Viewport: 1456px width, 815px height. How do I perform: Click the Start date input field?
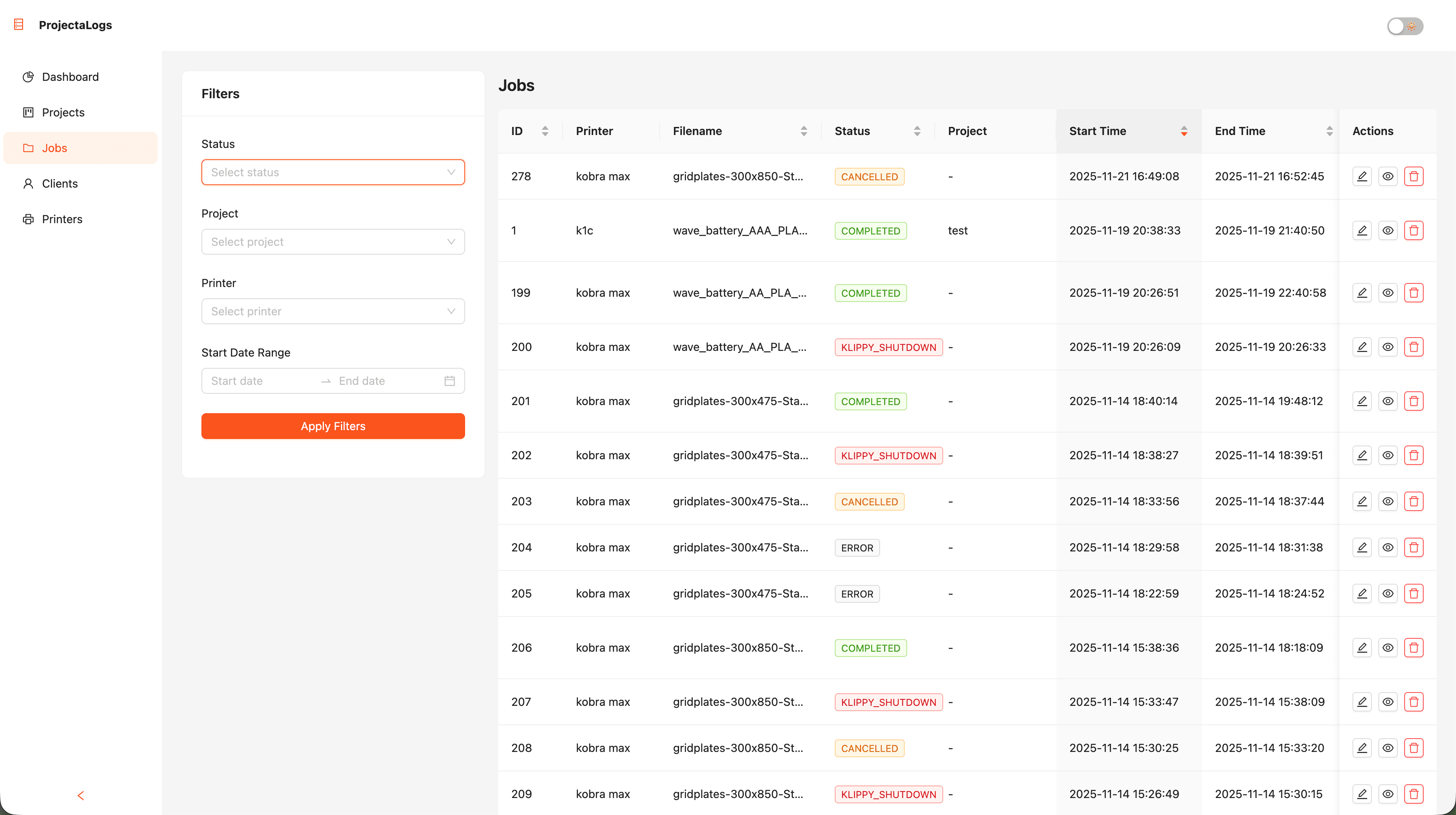(260, 381)
